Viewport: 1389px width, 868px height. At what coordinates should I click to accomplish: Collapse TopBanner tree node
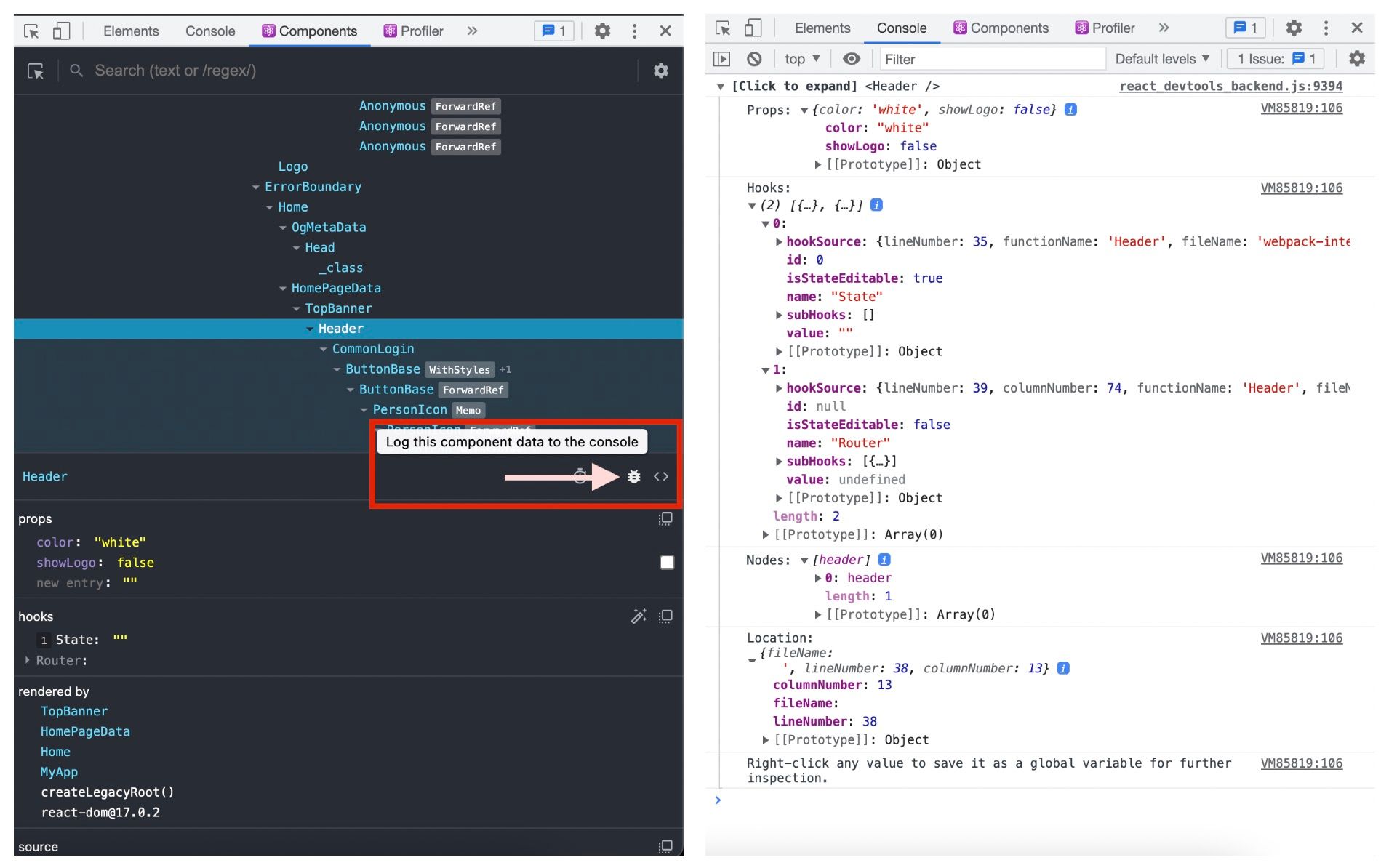pos(297,309)
